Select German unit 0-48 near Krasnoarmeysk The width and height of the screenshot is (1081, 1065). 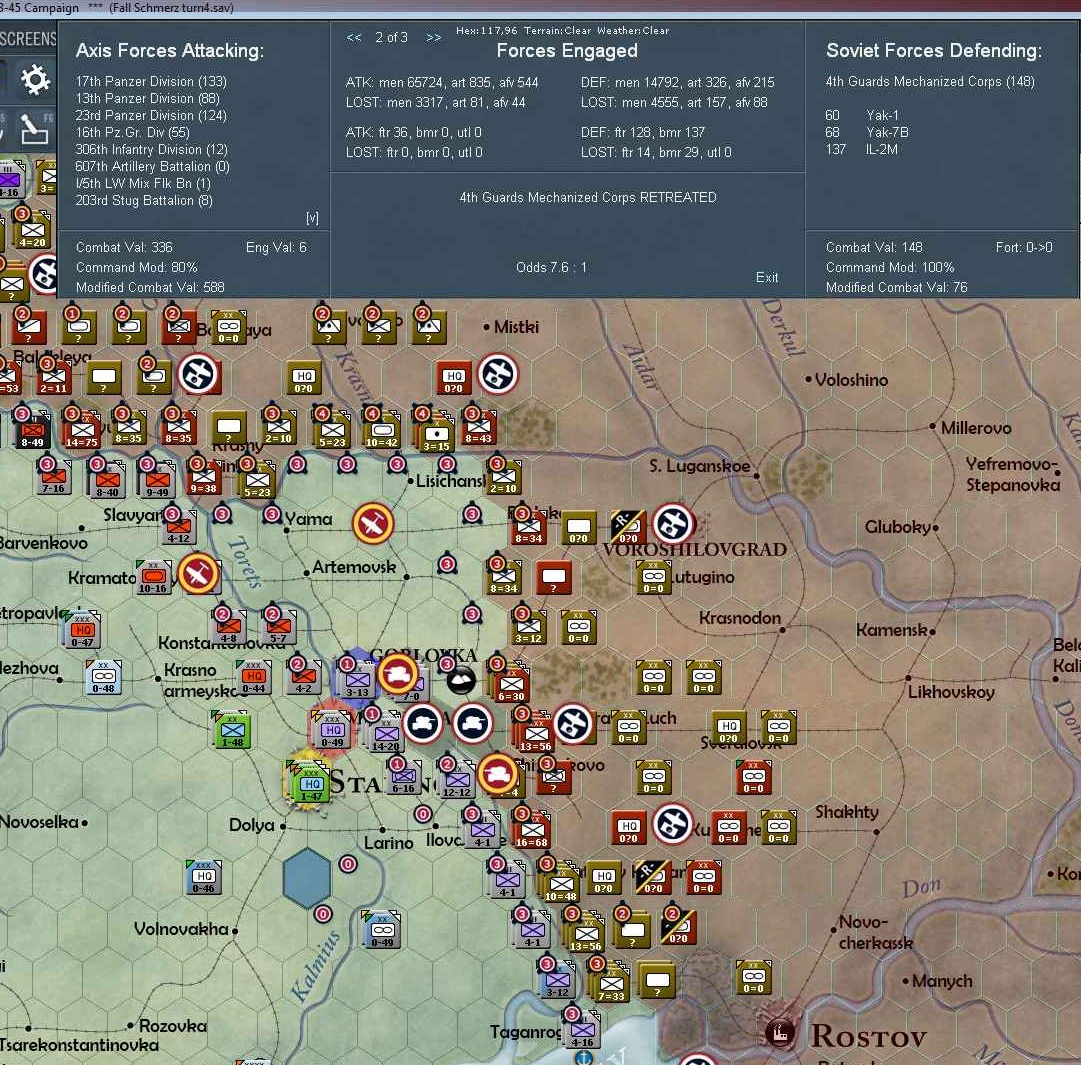tap(103, 677)
